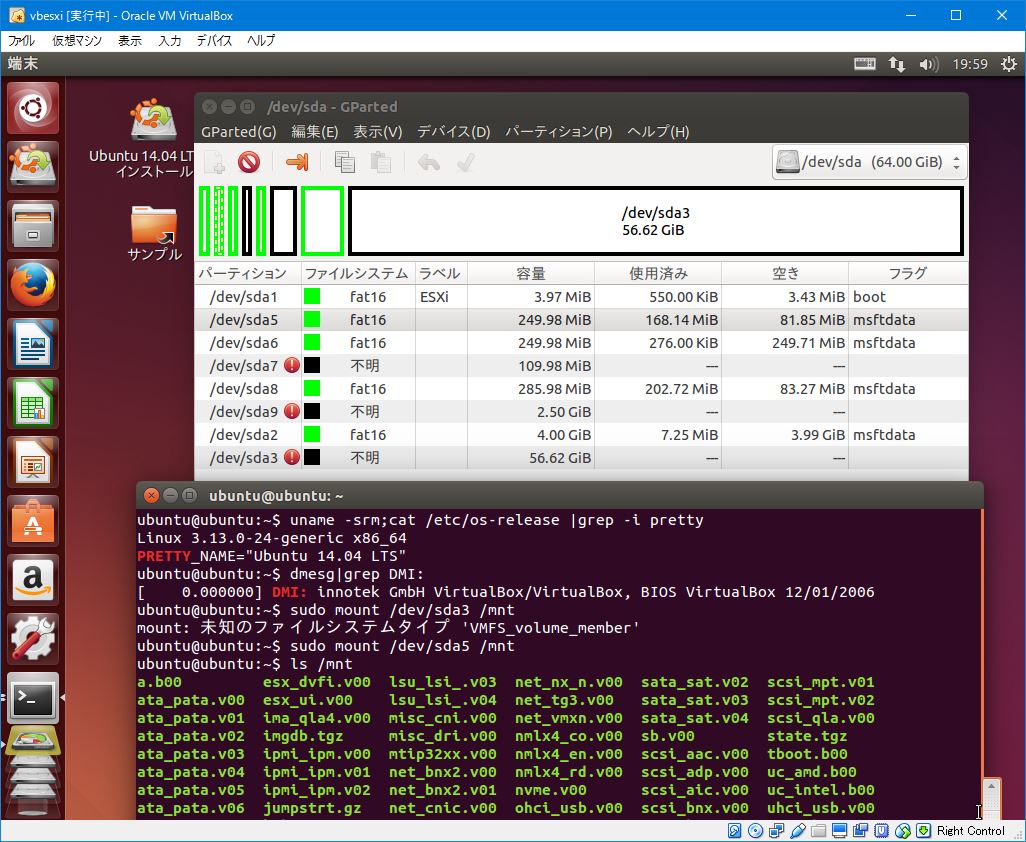This screenshot has height=842, width=1026.
Task: Open the Ubuntu Dash from the launcher
Action: click(x=33, y=108)
